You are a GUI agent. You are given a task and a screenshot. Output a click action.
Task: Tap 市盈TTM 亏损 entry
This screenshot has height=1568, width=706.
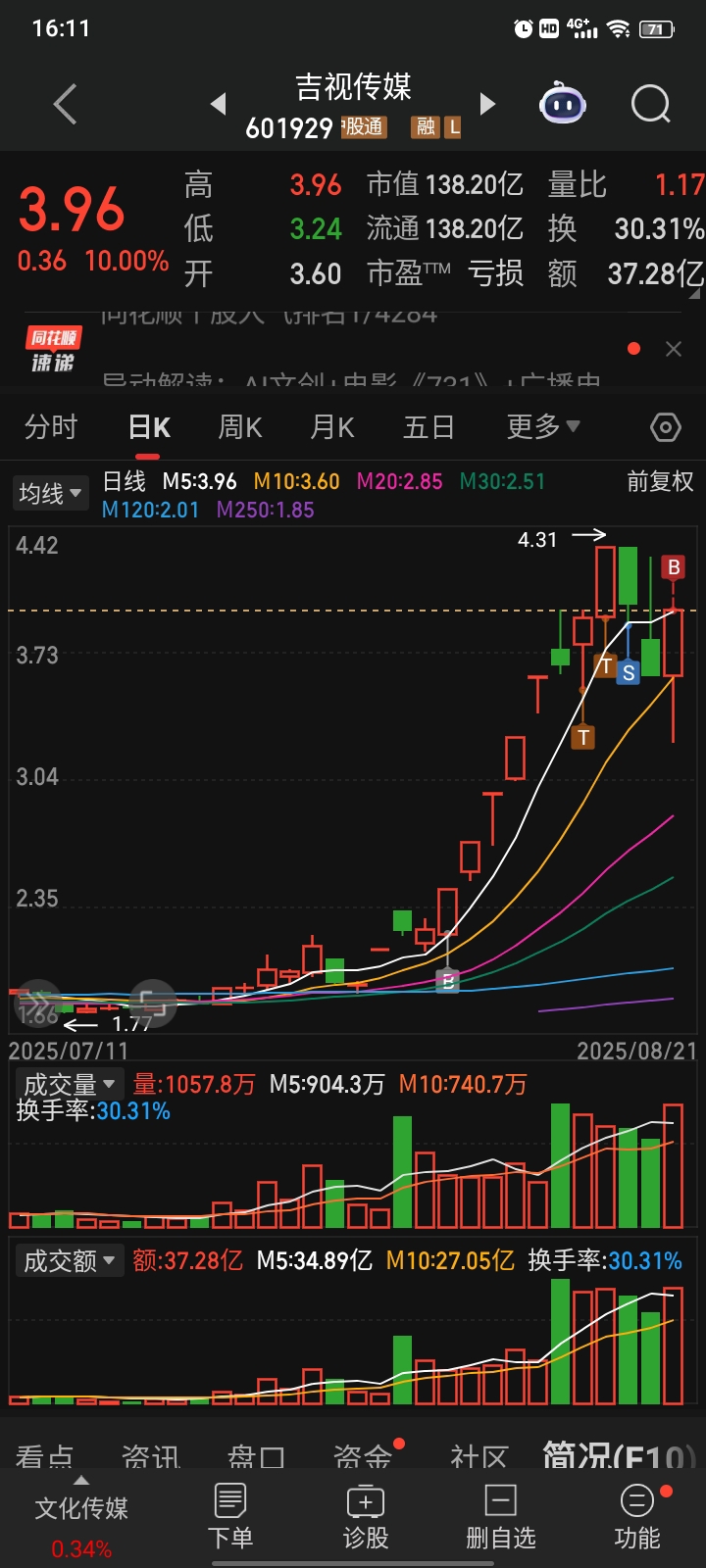coord(445,272)
